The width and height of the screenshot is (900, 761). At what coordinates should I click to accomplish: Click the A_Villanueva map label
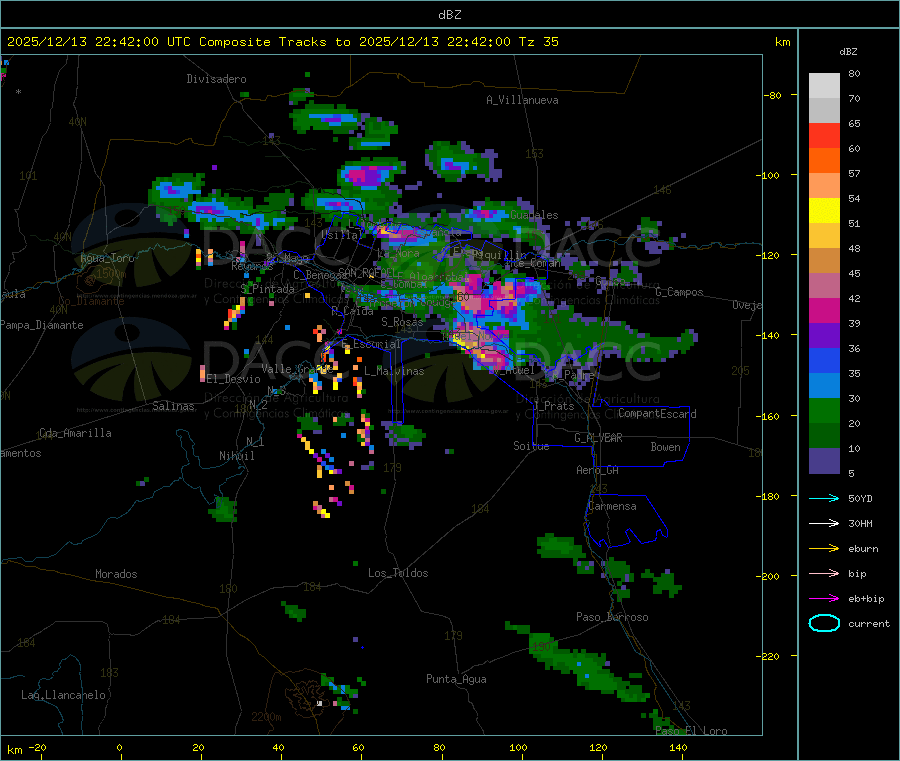point(522,100)
